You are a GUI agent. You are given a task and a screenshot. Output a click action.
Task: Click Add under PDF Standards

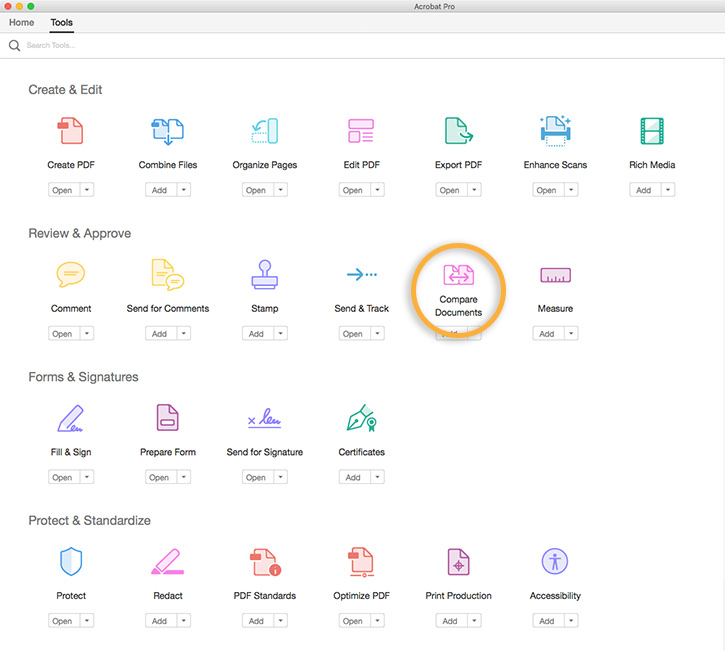[x=258, y=620]
